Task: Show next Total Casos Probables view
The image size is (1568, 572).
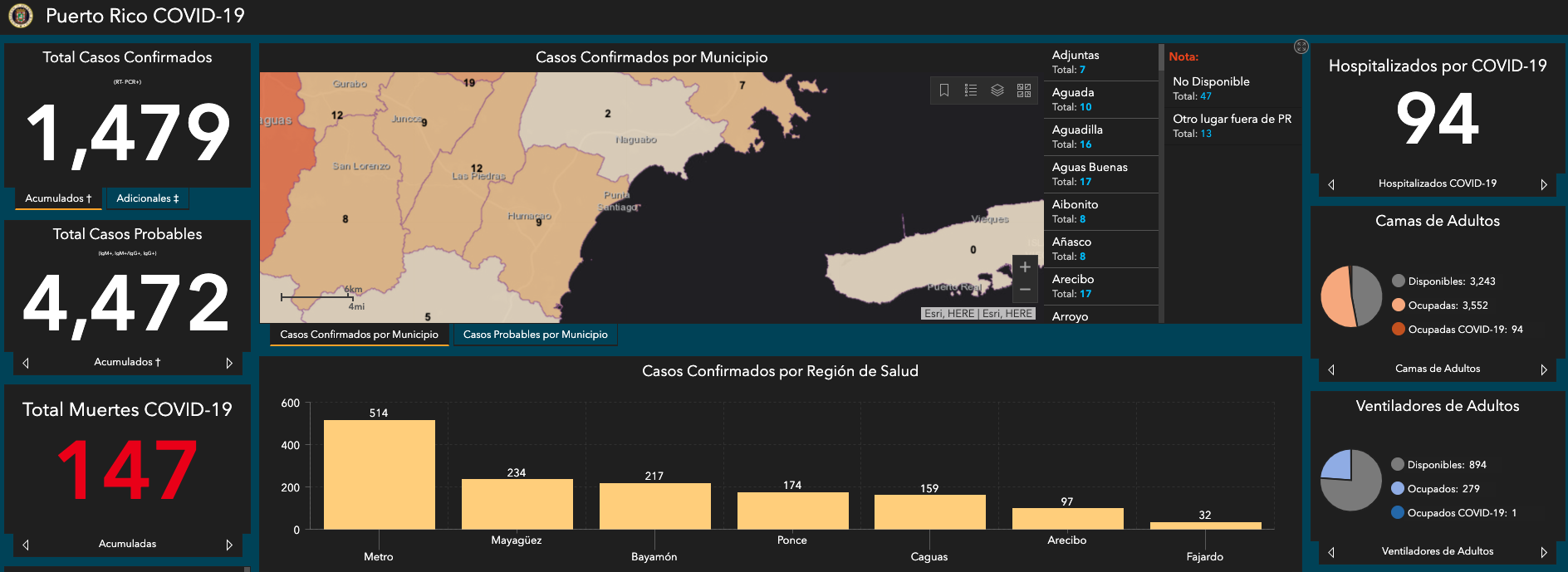Action: 229,363
